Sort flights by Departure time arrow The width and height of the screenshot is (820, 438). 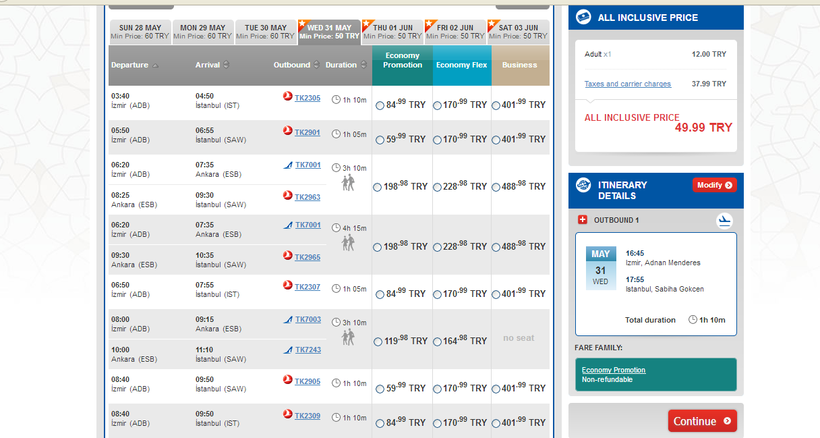click(156, 65)
